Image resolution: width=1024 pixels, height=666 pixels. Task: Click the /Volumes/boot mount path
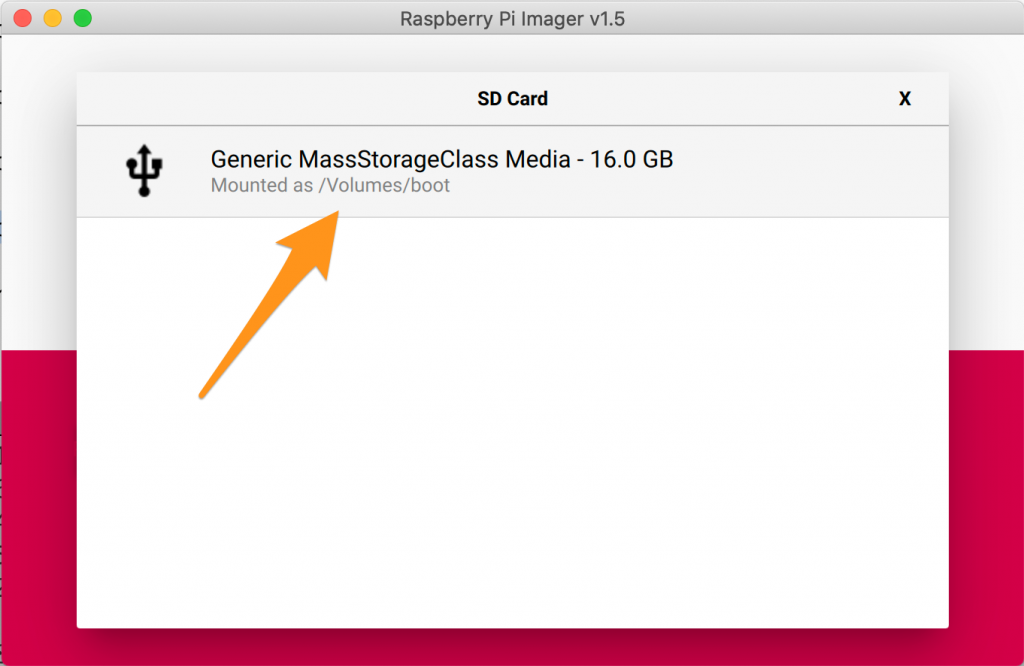384,185
